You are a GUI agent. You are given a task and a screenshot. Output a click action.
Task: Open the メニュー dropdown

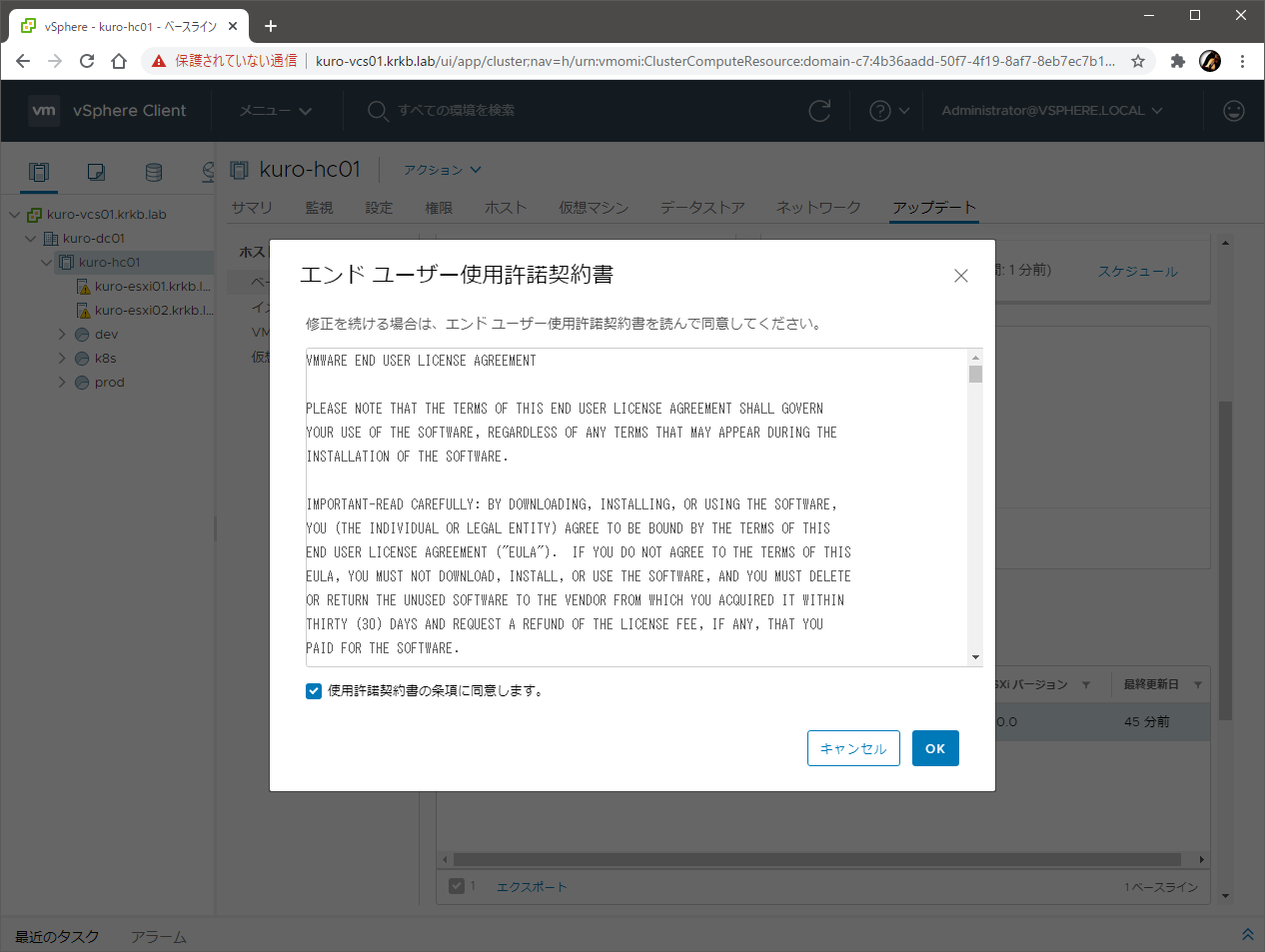pos(276,111)
